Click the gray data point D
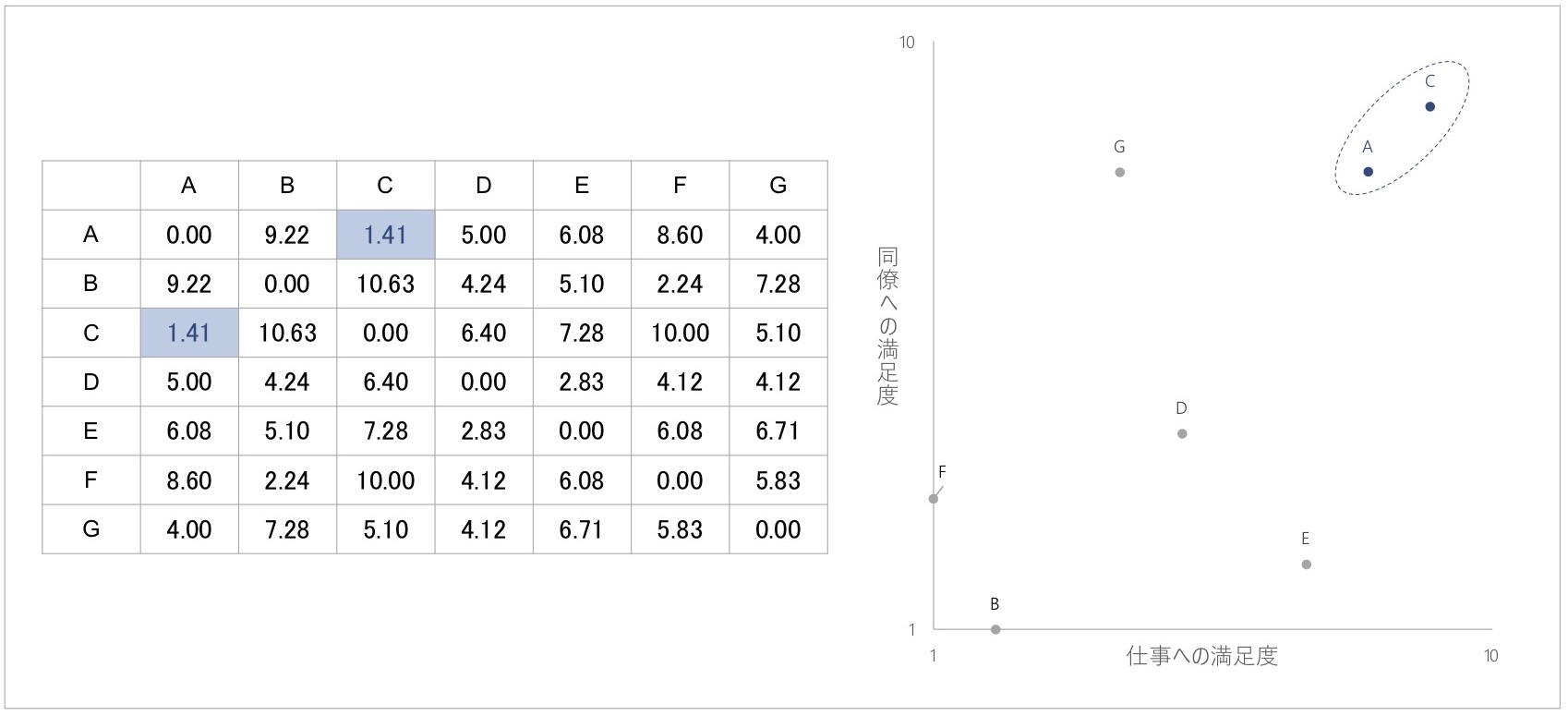 pyautogui.click(x=1182, y=434)
